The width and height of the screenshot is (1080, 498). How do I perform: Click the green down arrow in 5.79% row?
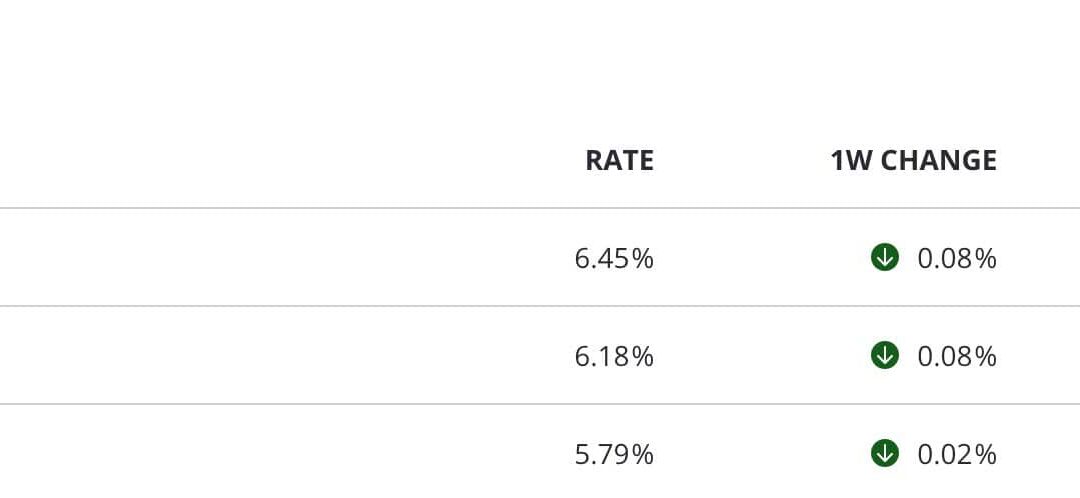pyautogui.click(x=885, y=453)
